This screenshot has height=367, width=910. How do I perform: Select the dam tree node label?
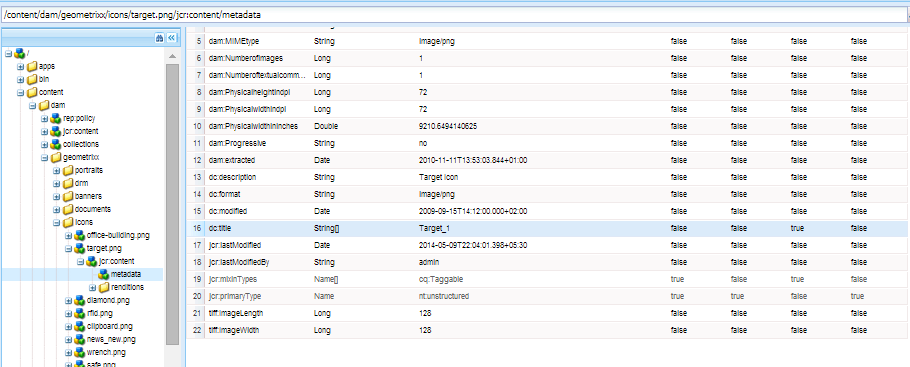coord(58,105)
